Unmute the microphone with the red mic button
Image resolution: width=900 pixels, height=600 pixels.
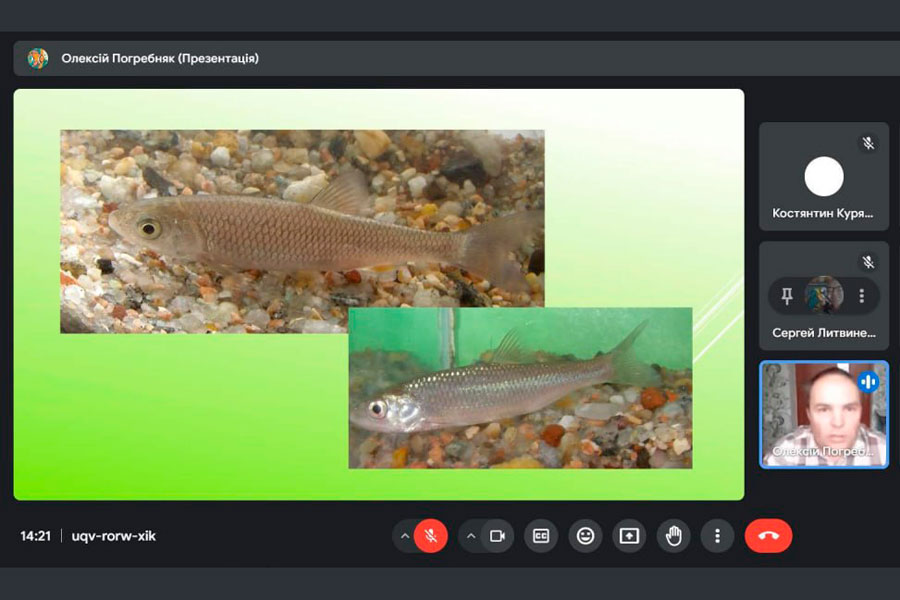[431, 536]
